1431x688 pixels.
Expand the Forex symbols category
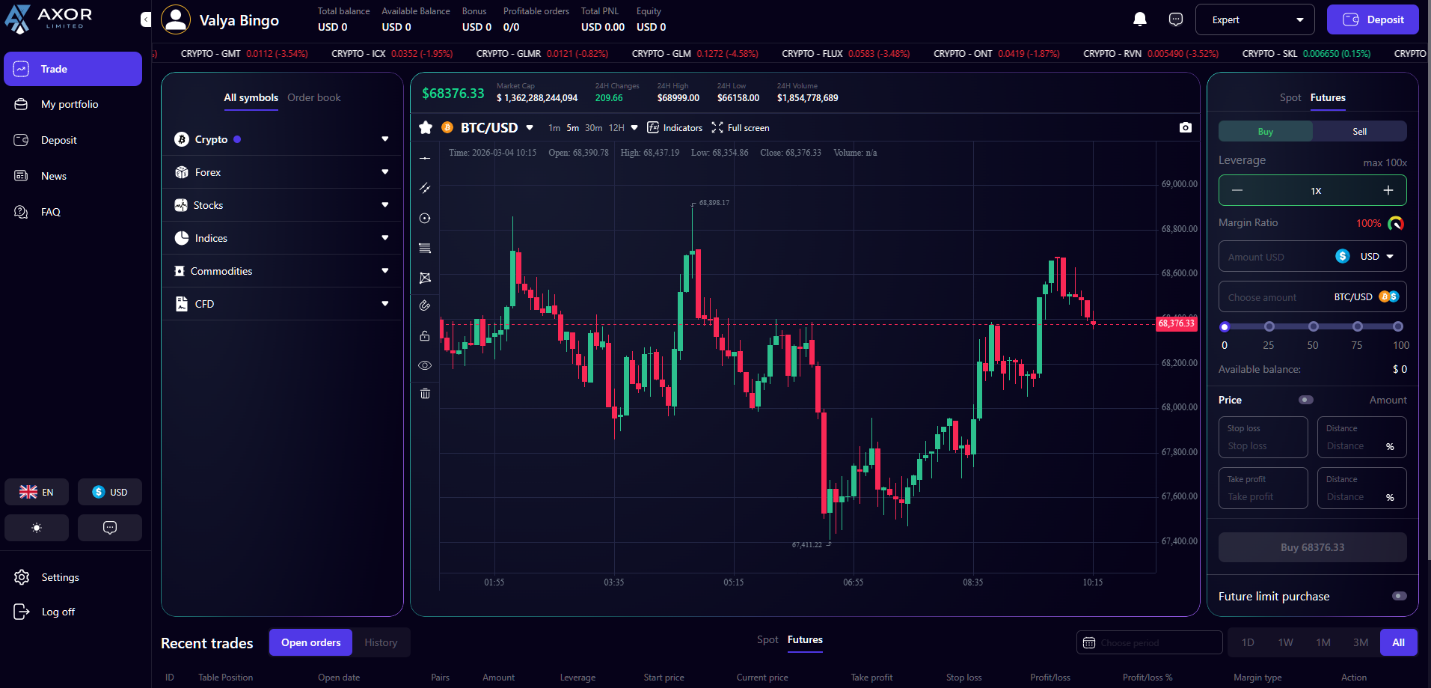[281, 172]
